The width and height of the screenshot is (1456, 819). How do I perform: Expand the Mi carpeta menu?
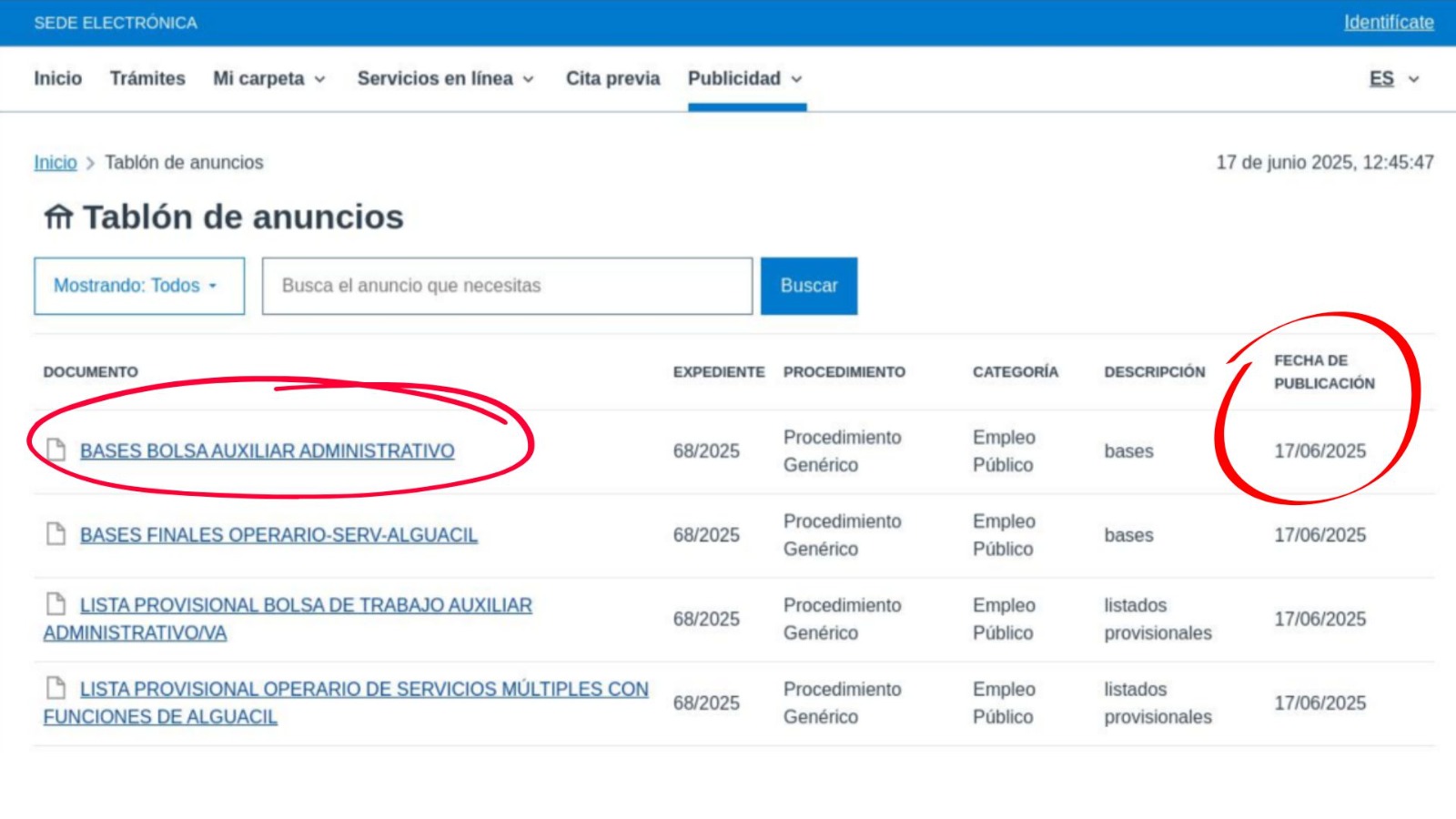click(x=269, y=79)
